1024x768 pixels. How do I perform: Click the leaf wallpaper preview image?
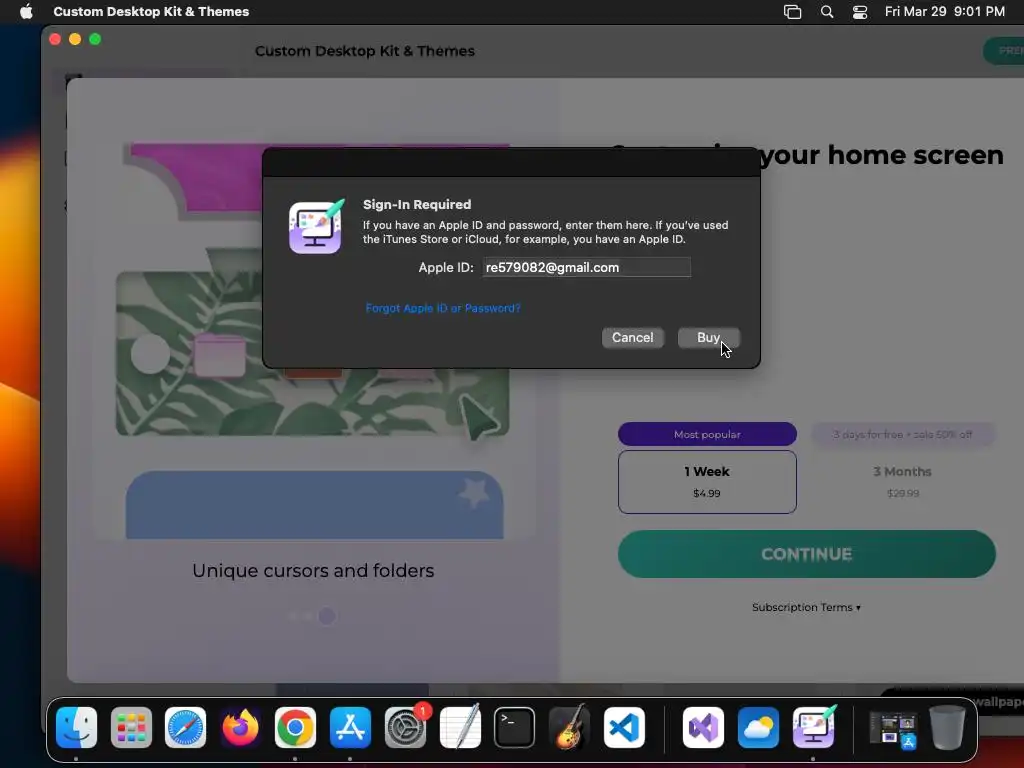[x=312, y=353]
